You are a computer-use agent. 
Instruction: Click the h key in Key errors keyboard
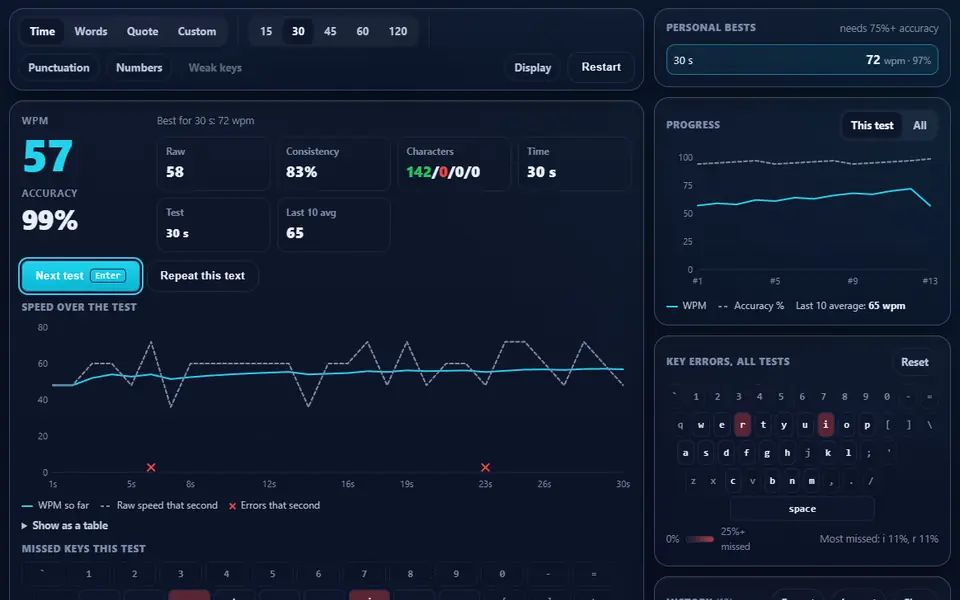787,452
